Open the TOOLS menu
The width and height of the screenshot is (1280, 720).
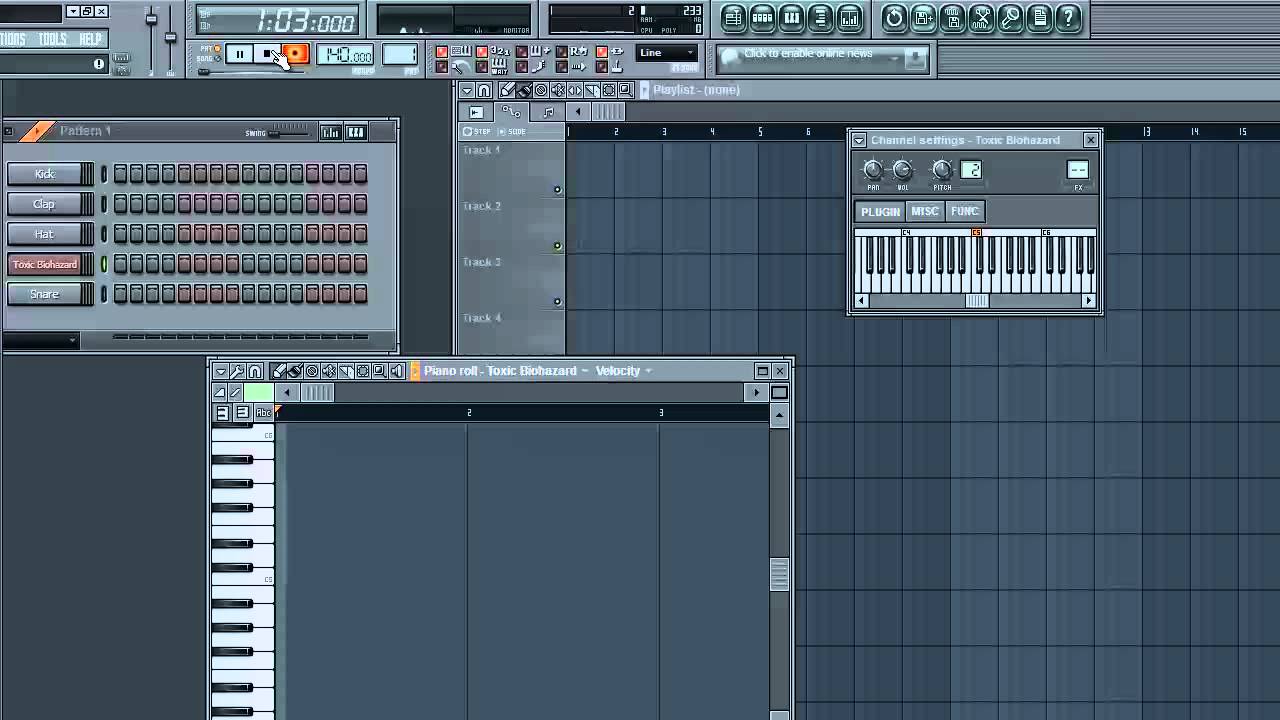tap(52, 39)
